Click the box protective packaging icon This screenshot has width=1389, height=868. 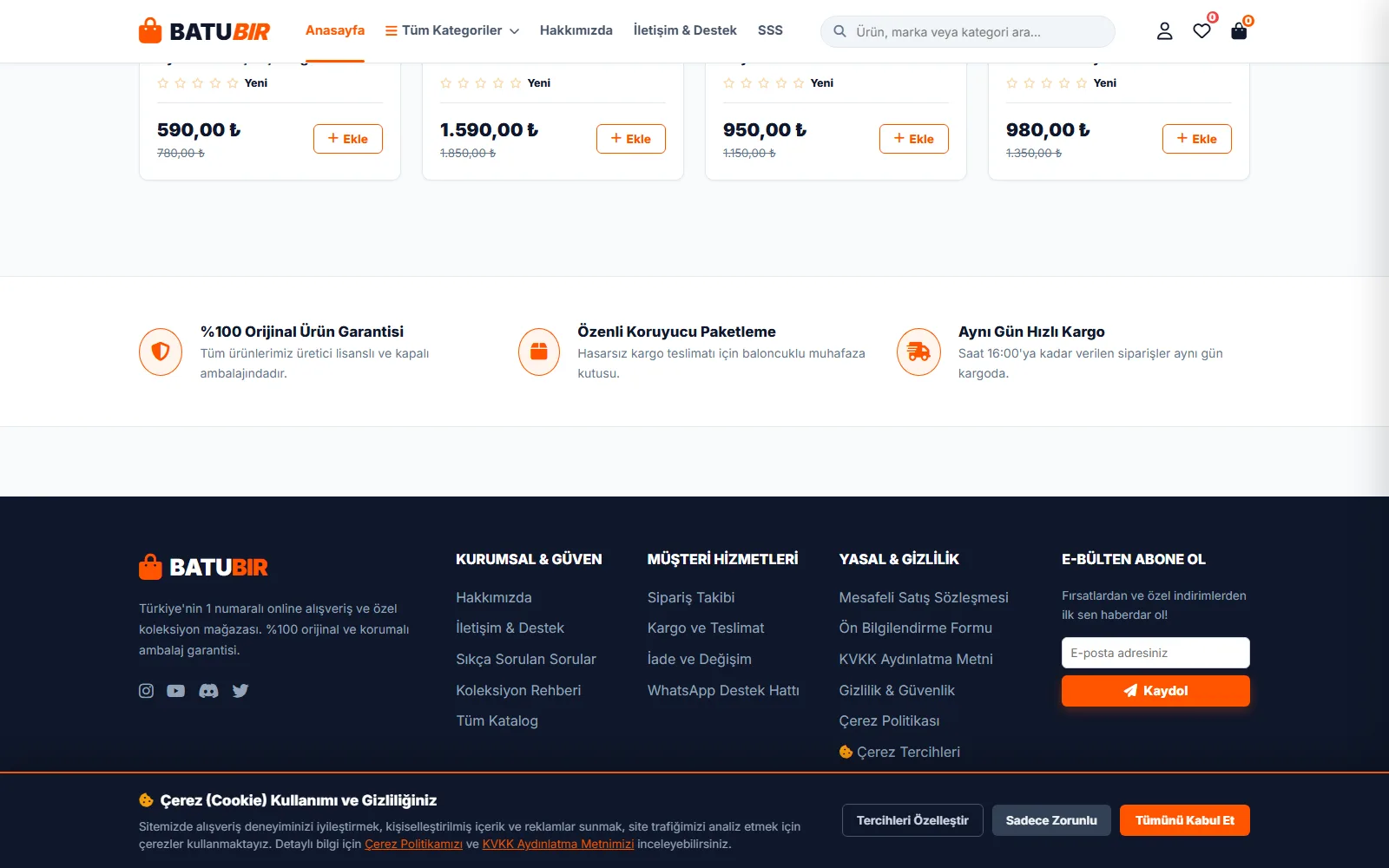click(539, 352)
